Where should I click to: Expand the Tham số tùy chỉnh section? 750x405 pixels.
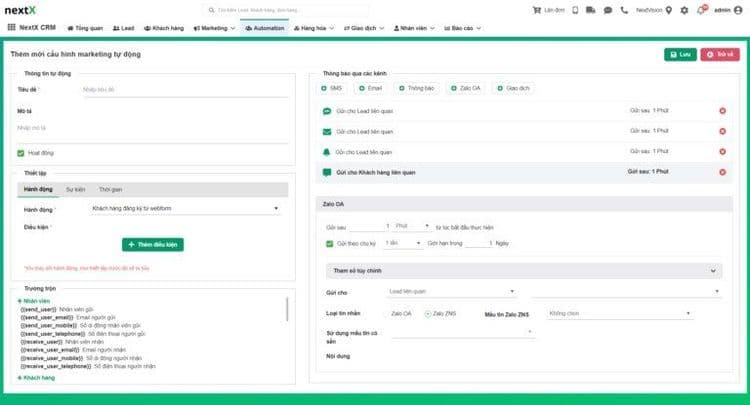pyautogui.click(x=524, y=271)
